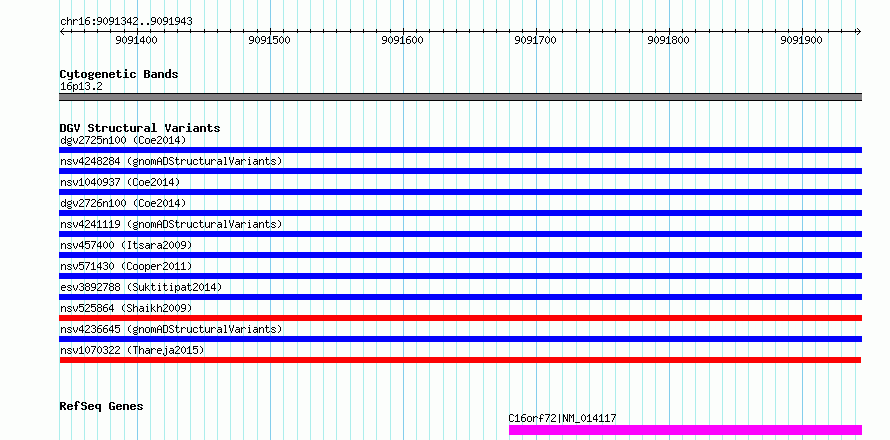Select the blue bar under nsv4241119
The image size is (890, 440).
(x=460, y=234)
